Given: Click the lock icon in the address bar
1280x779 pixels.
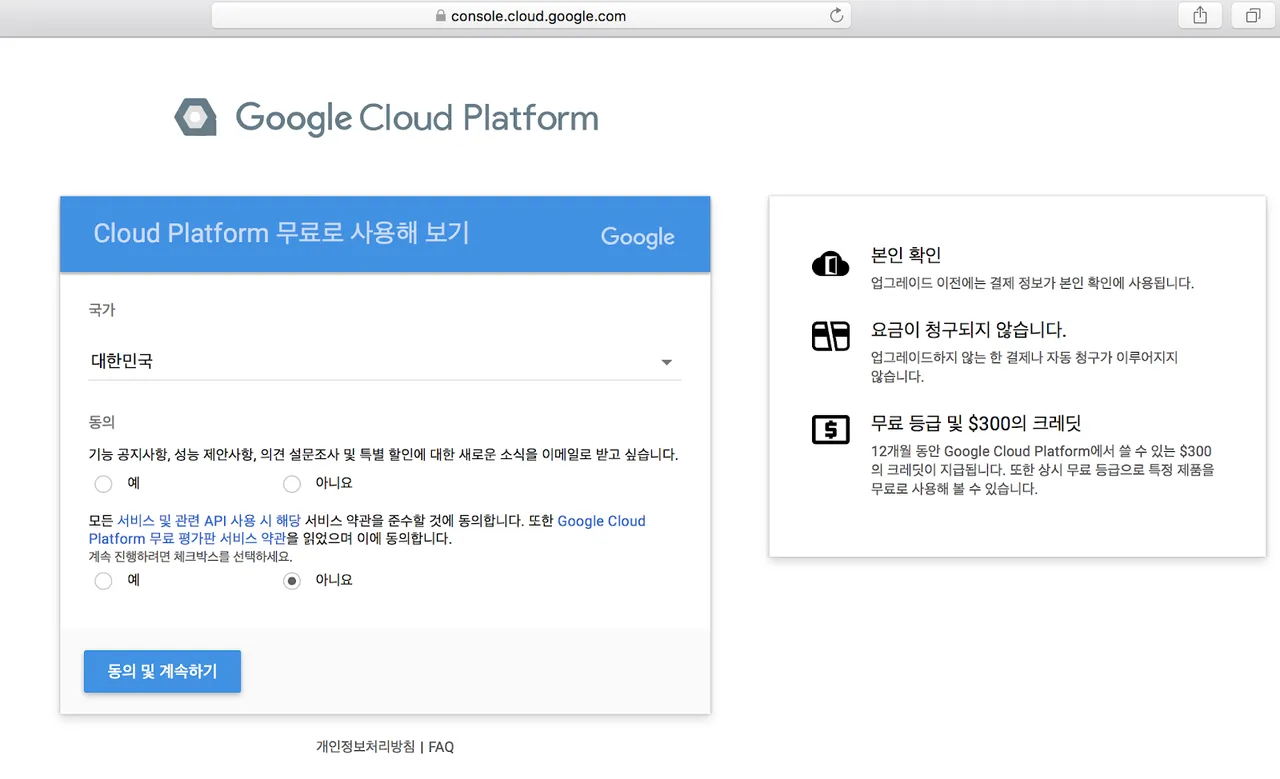Looking at the screenshot, I should (x=439, y=16).
